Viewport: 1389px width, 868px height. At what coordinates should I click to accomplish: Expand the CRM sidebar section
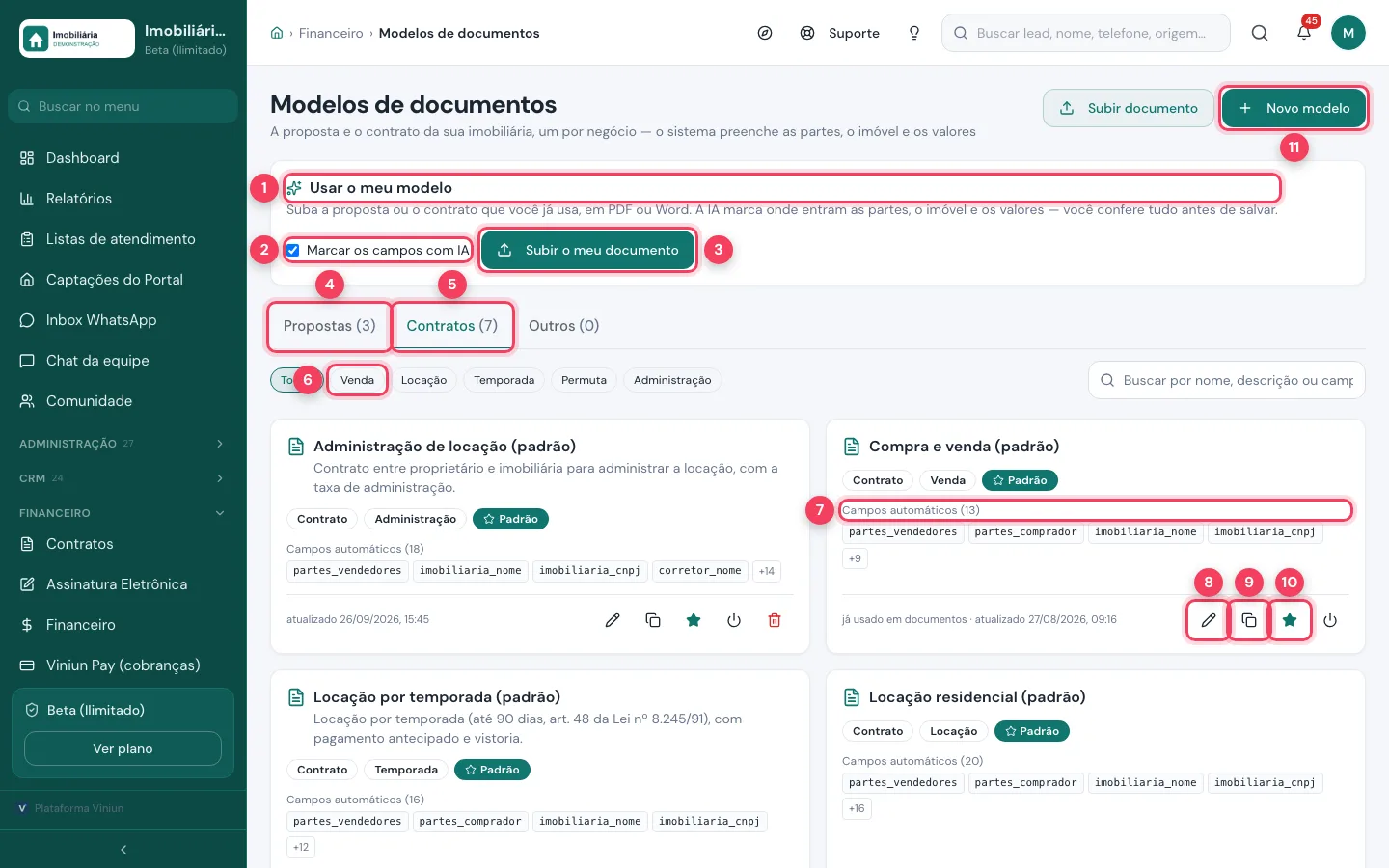tap(123, 478)
